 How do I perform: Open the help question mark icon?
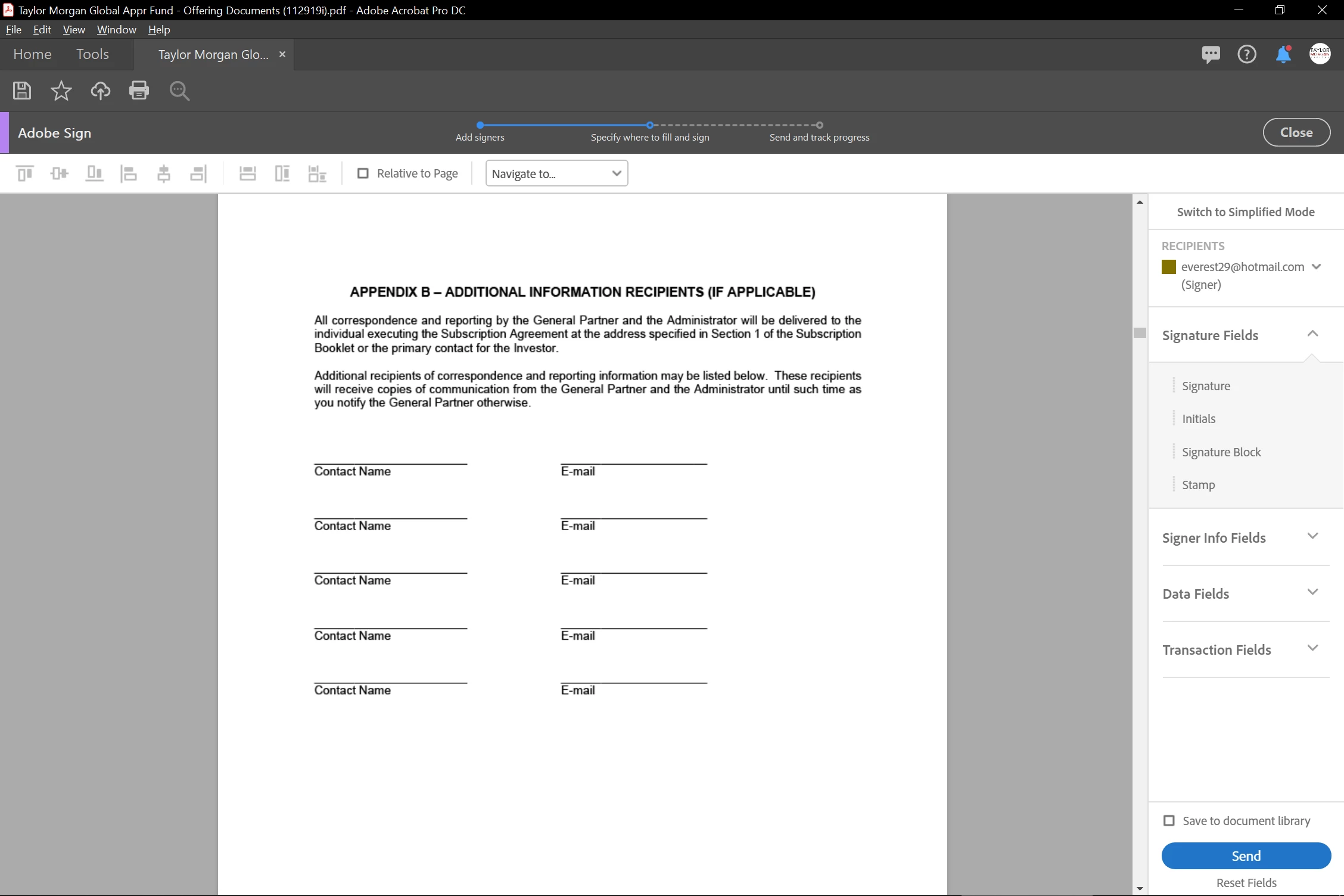[x=1246, y=55]
